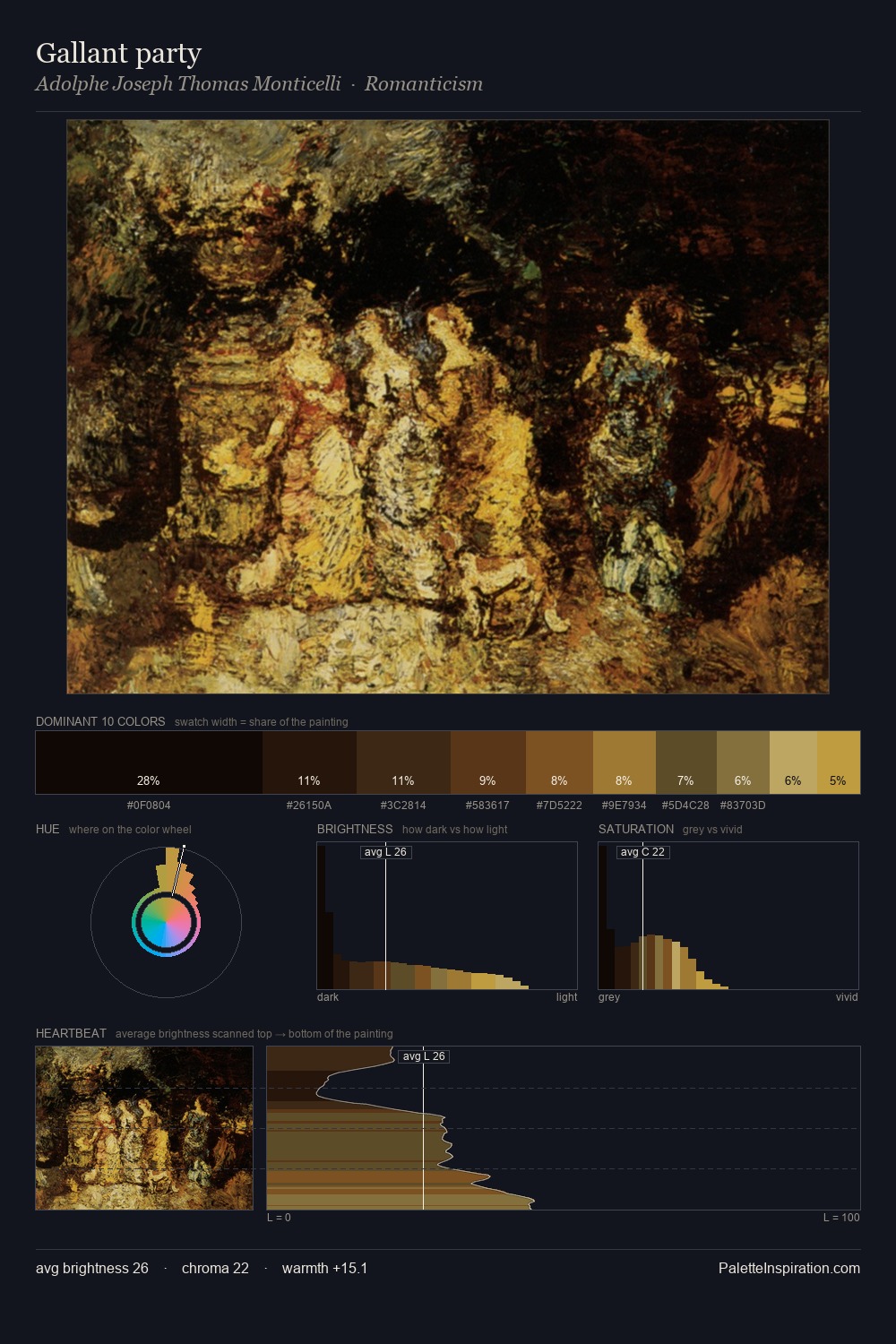This screenshot has width=896, height=1344.
Task: Click the 'avg brightness 26' footer stat
Action: coord(92,1268)
